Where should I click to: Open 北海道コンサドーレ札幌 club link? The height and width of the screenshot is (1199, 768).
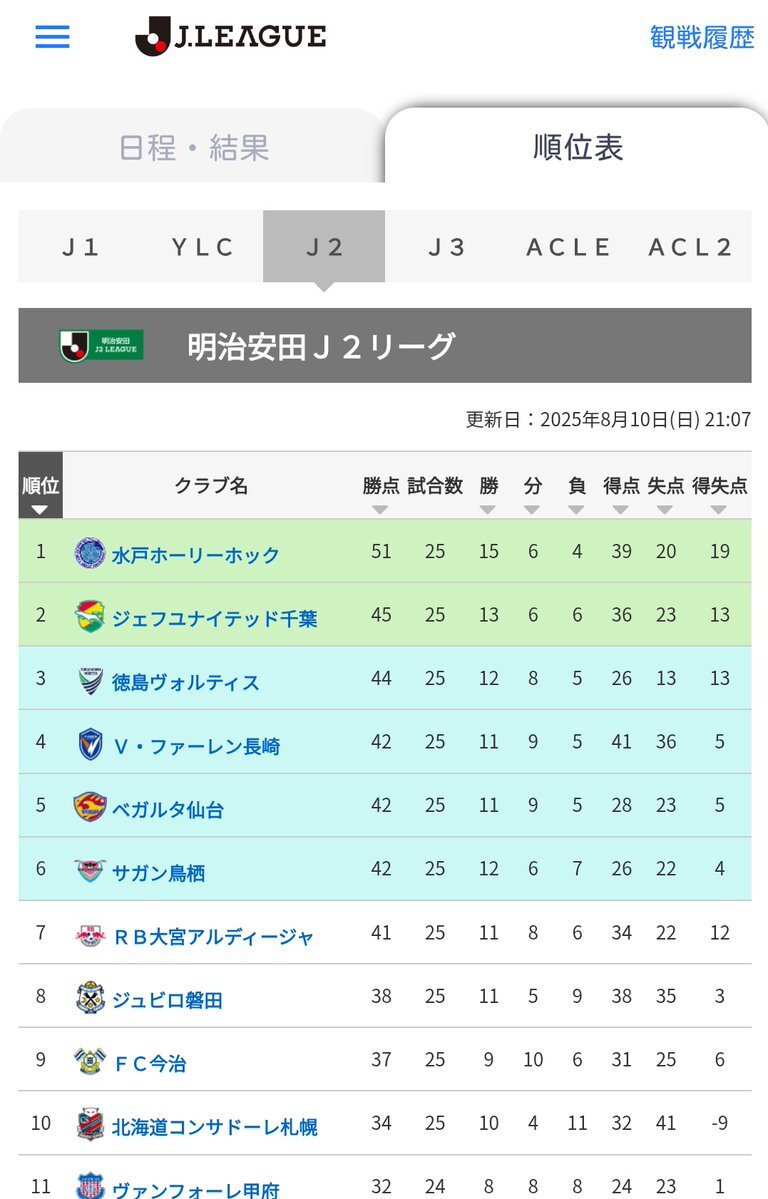(215, 1126)
